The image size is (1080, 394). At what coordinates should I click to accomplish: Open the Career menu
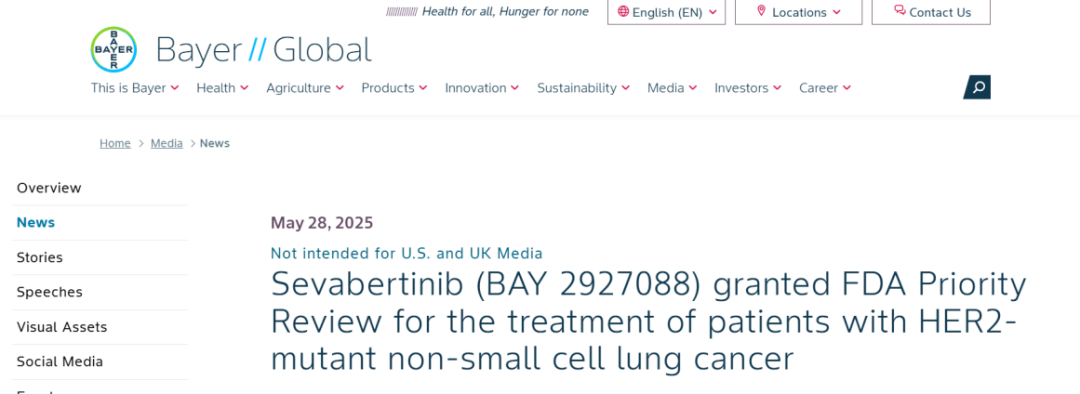pos(825,88)
